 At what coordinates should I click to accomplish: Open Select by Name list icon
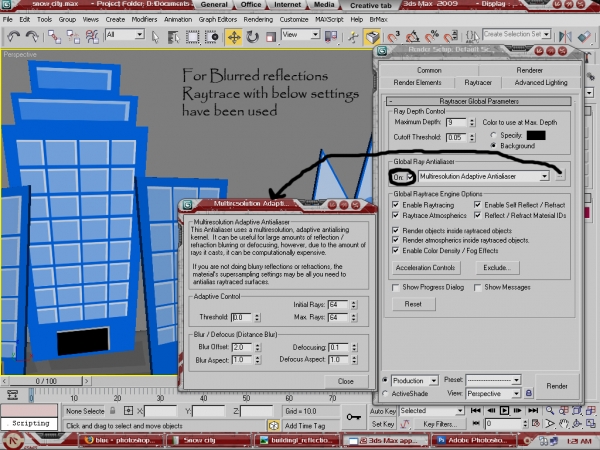173,37
